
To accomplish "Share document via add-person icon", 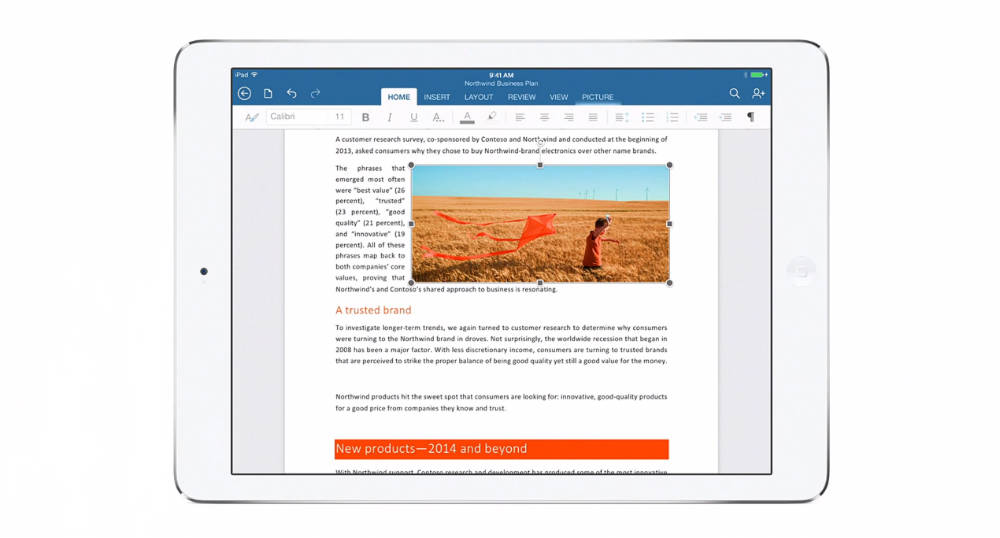I will (758, 94).
